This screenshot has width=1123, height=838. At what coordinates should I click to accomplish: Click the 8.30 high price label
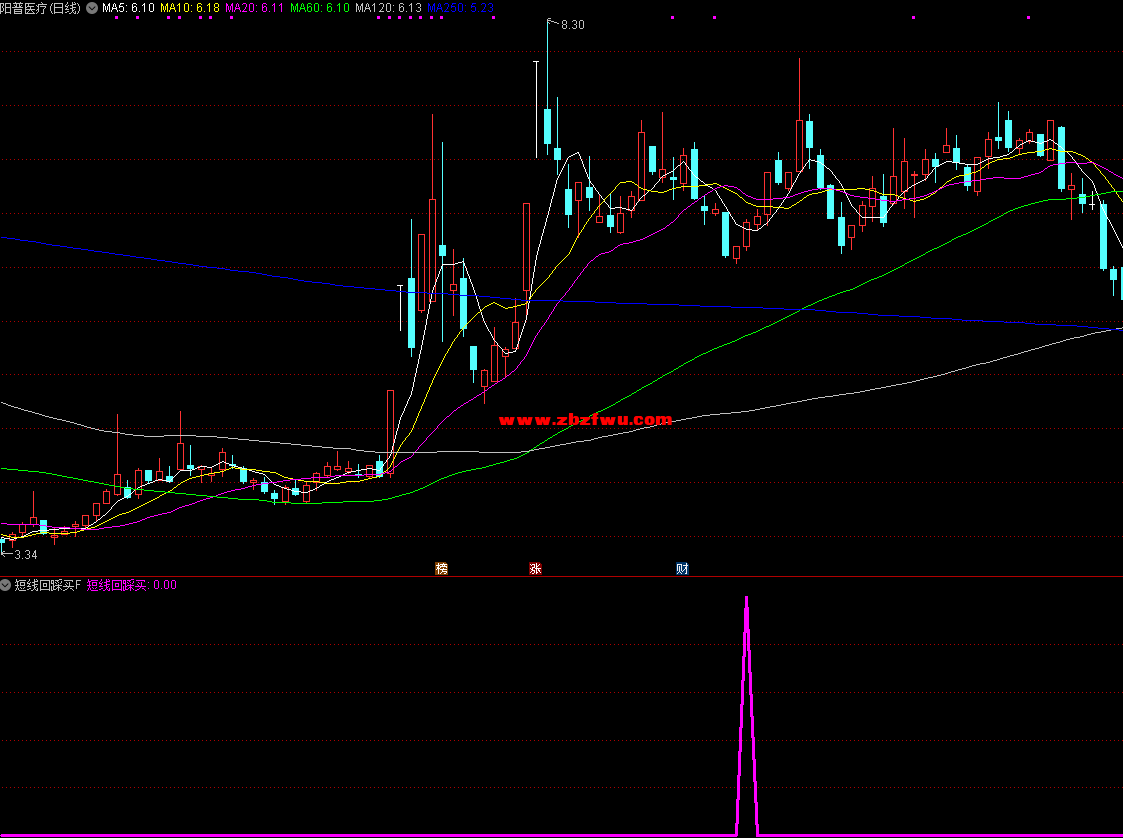(x=572, y=25)
